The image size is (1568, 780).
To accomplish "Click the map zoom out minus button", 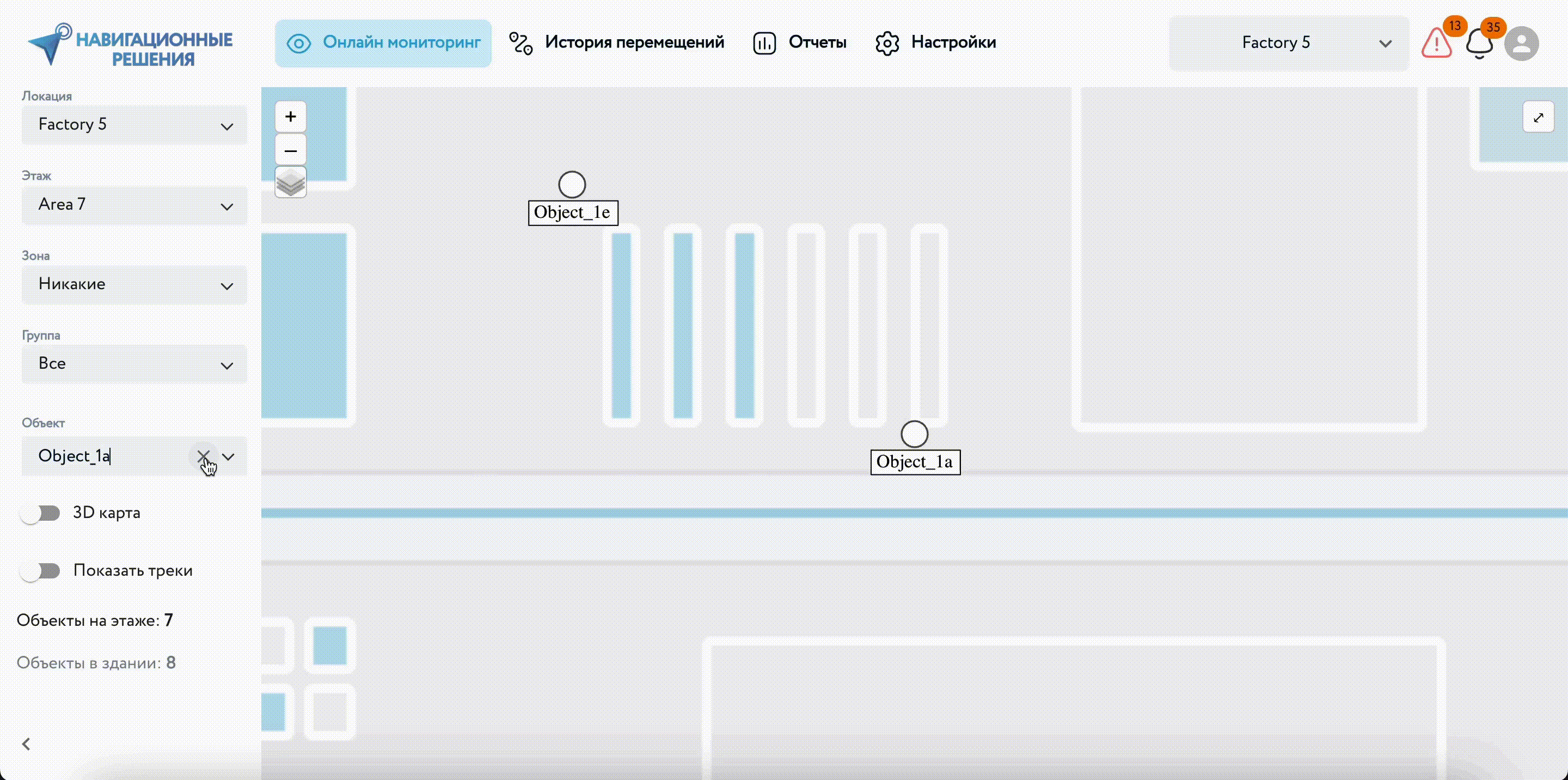I will pos(290,150).
